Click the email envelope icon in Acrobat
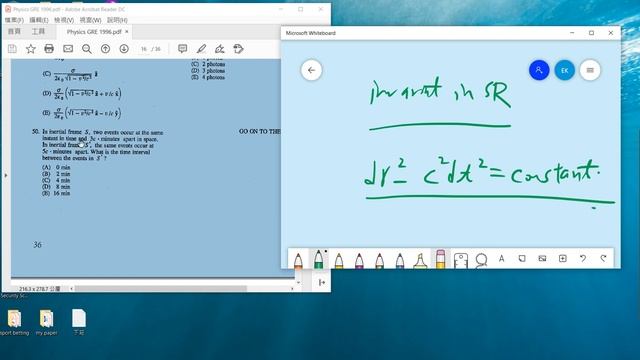This screenshot has height=360, width=640. tap(68, 49)
